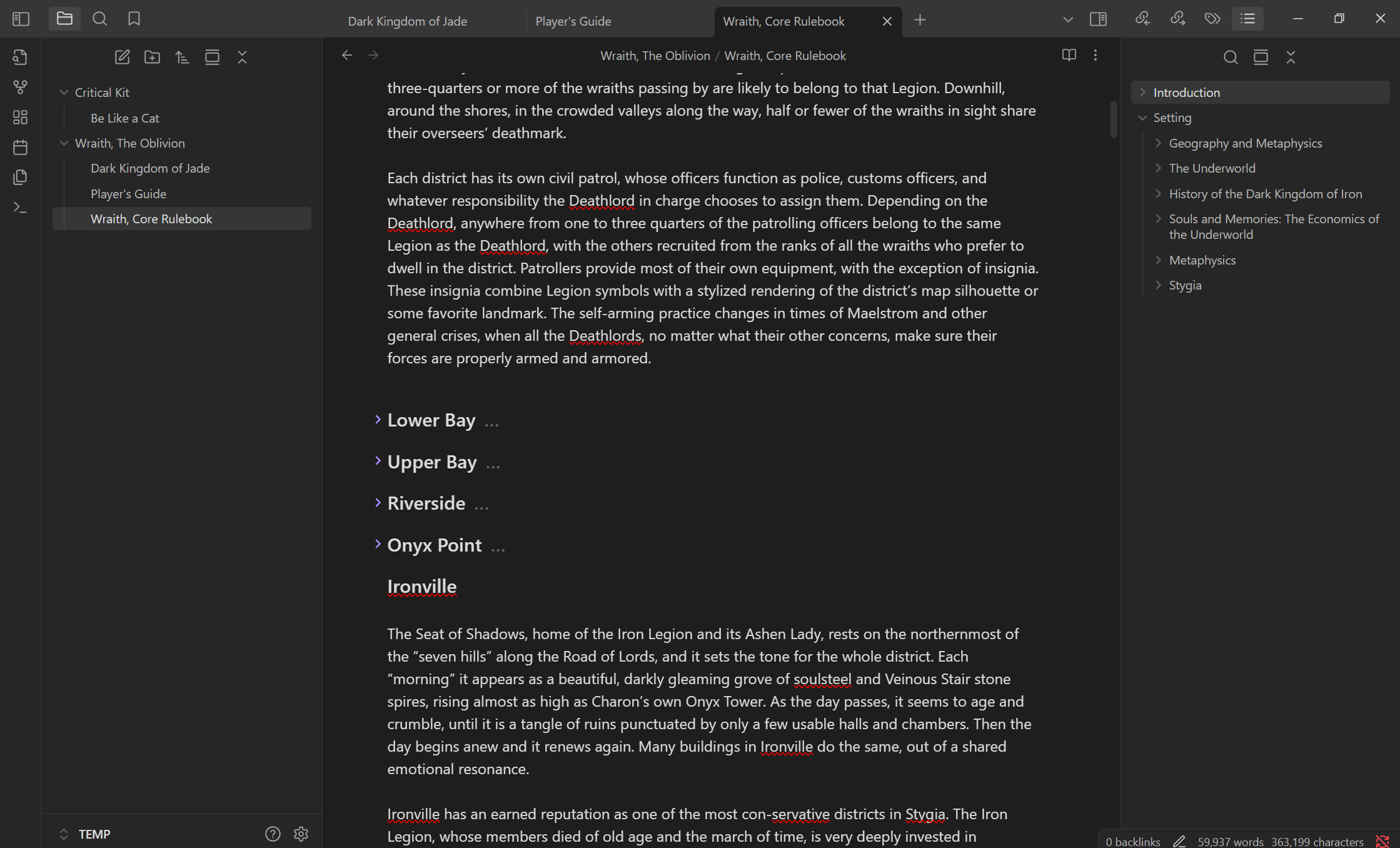This screenshot has width=1400, height=848.
Task: Switch to Dark Kingdom of Jade tab
Action: click(x=408, y=21)
